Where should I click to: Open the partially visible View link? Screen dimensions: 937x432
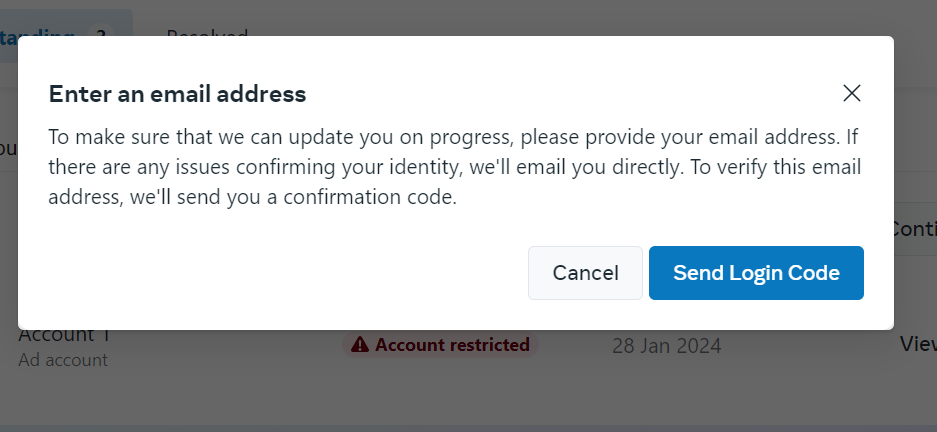pos(918,344)
